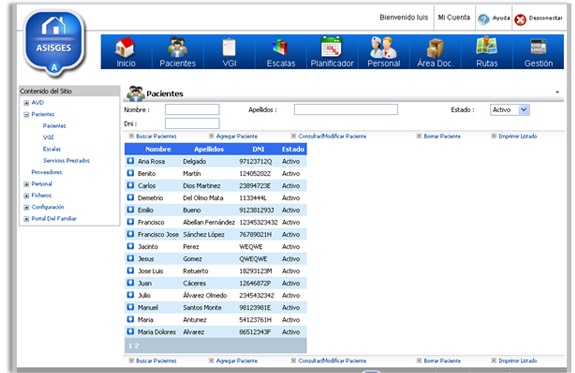Select row icon for Juan Cáceres

(131, 282)
